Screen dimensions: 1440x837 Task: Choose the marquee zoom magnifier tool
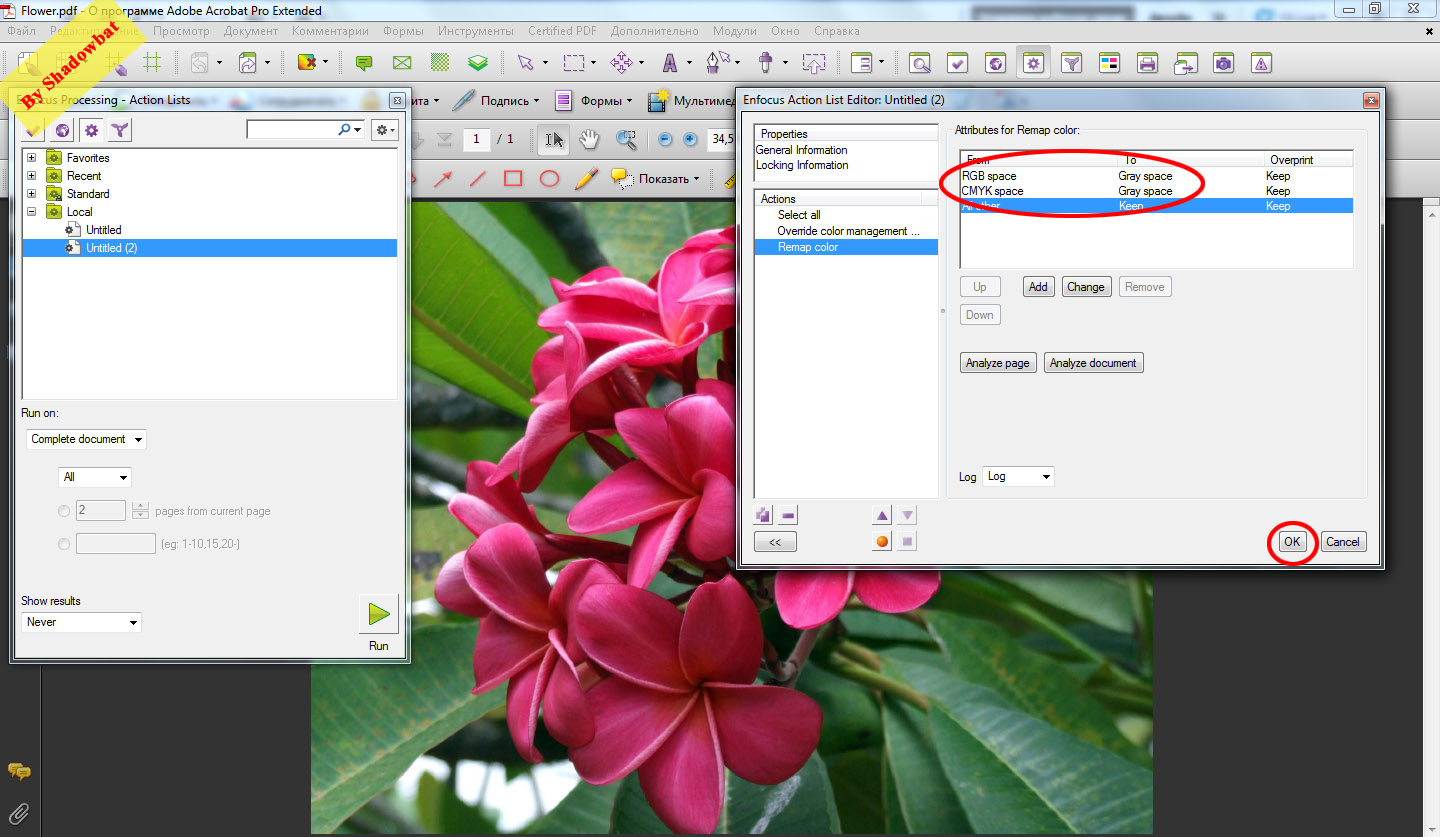(x=626, y=139)
